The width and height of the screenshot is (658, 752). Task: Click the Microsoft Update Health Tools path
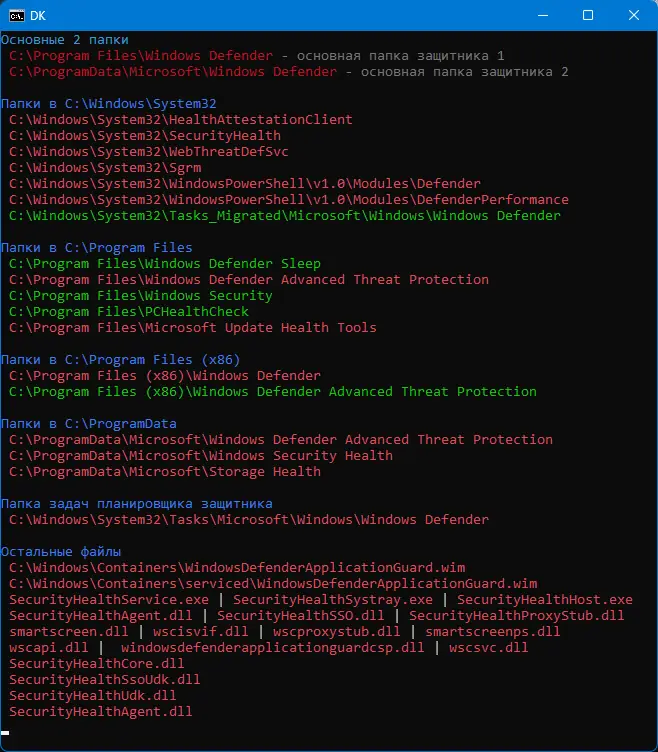pyautogui.click(x=192, y=328)
